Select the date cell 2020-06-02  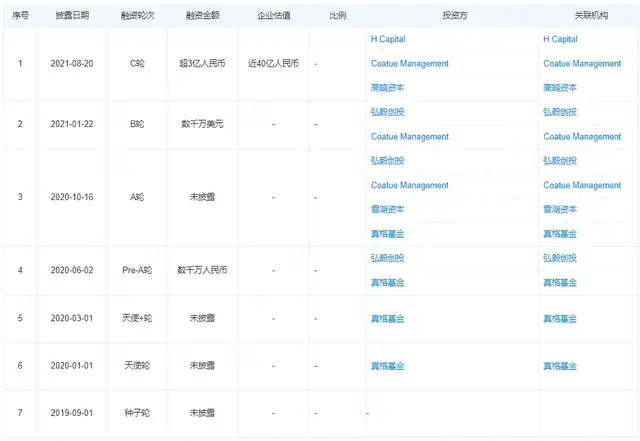72,270
